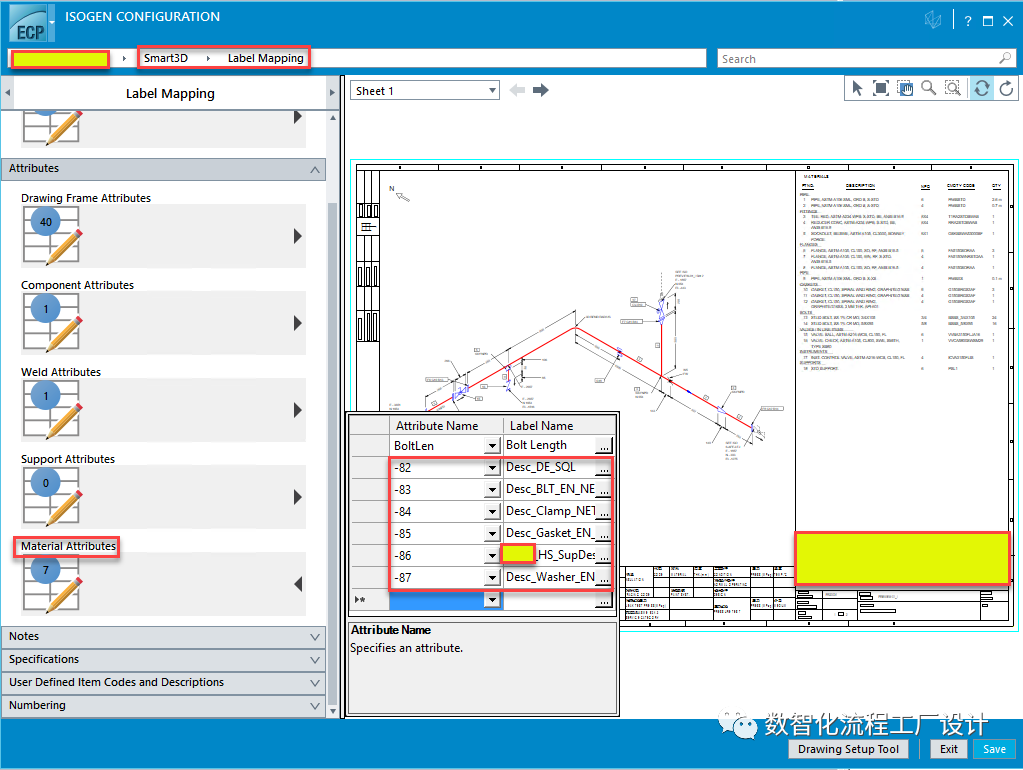Open the -83 attribute name dropdown
Image resolution: width=1023 pixels, height=770 pixels.
click(493, 489)
